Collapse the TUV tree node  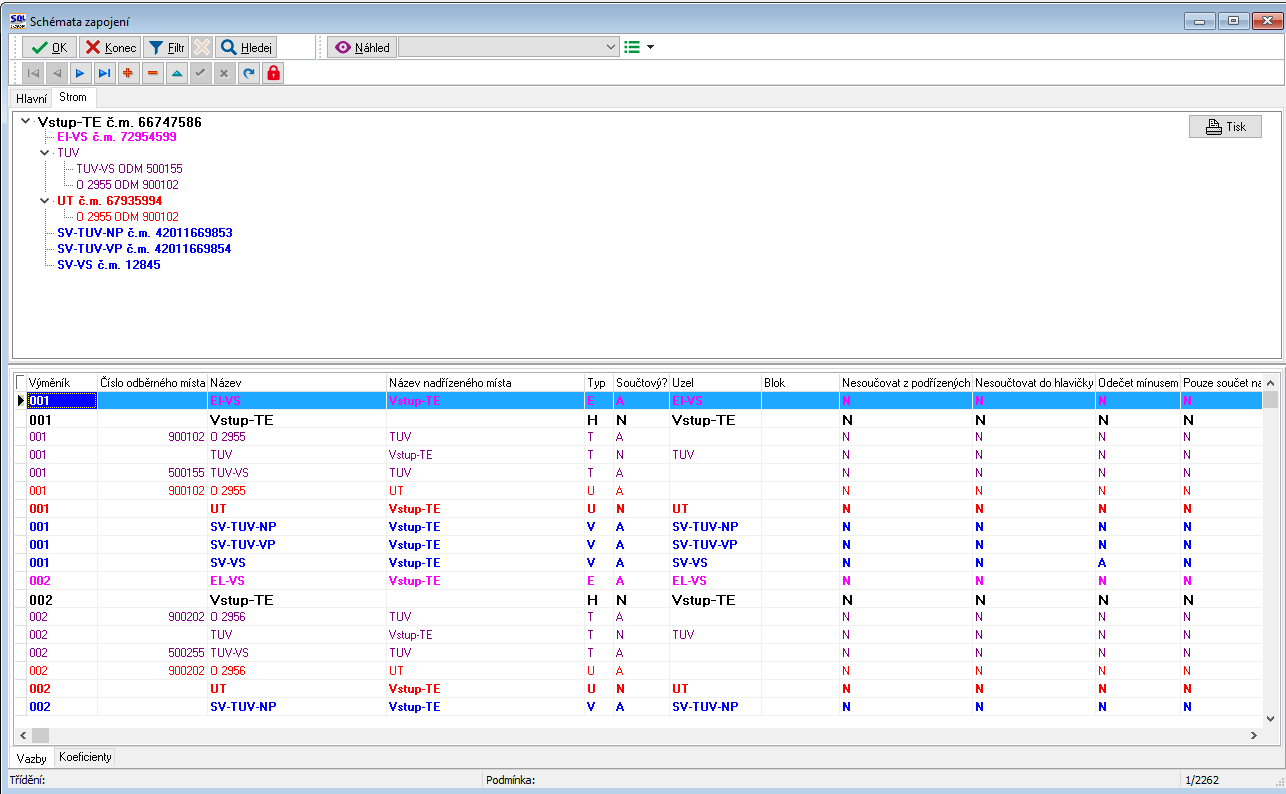click(x=45, y=153)
